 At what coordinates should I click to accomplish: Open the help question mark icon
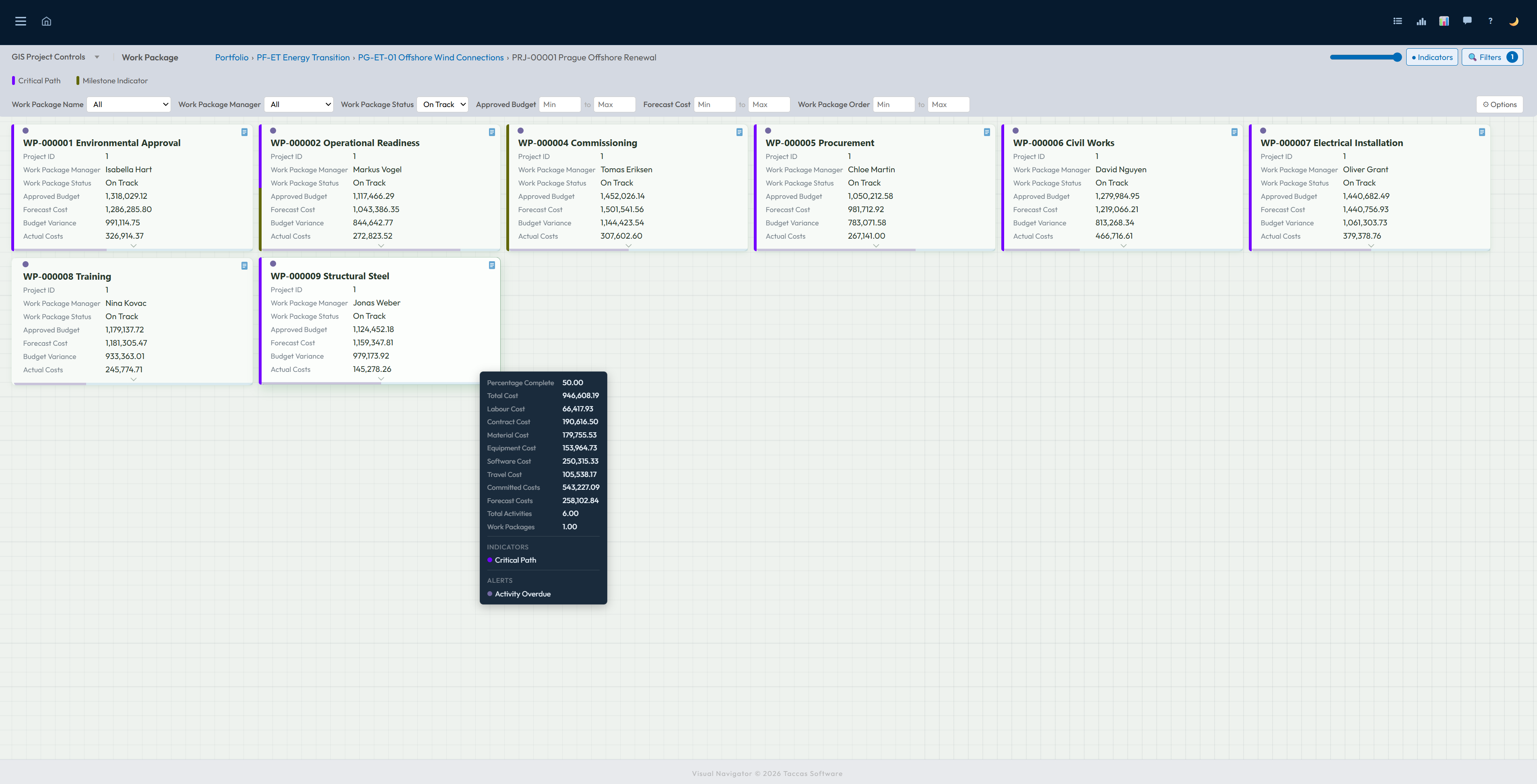[1490, 21]
